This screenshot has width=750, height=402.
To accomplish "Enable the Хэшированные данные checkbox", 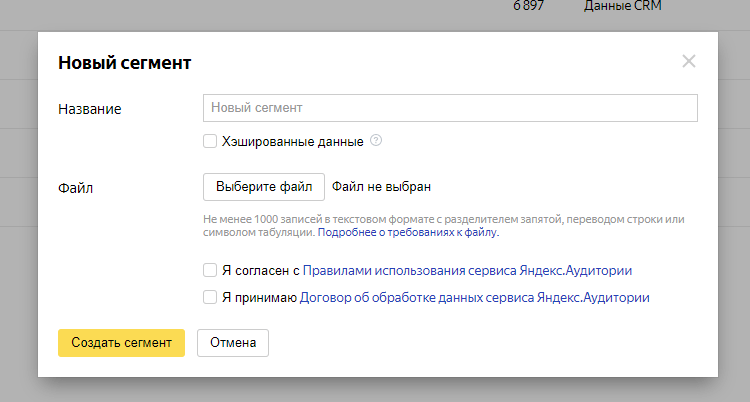I will pyautogui.click(x=210, y=141).
